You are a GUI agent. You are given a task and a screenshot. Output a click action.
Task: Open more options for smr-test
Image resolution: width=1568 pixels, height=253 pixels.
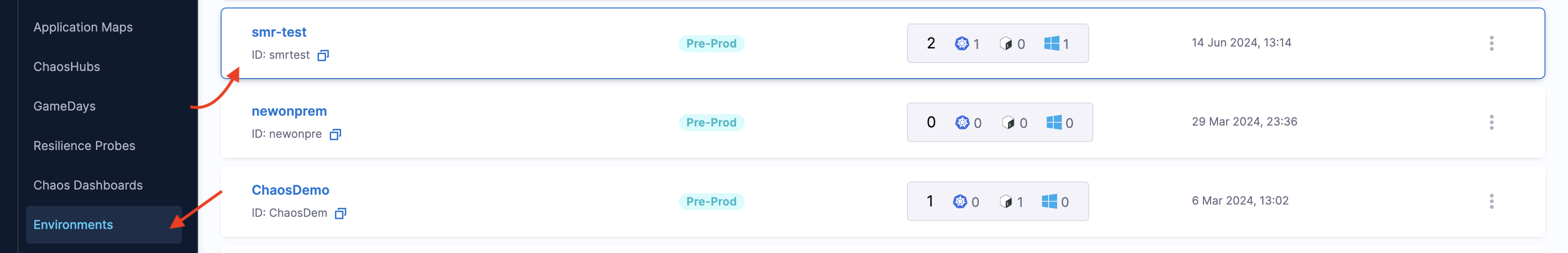click(x=1491, y=43)
